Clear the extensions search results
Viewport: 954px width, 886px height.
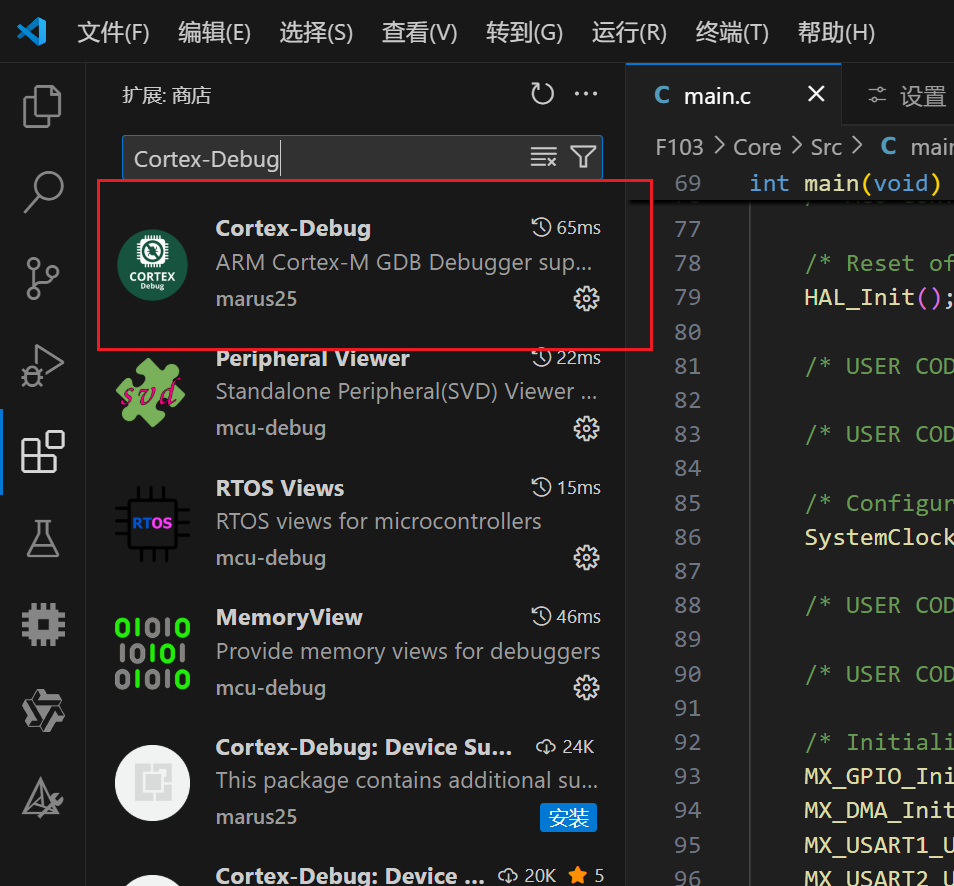[543, 157]
